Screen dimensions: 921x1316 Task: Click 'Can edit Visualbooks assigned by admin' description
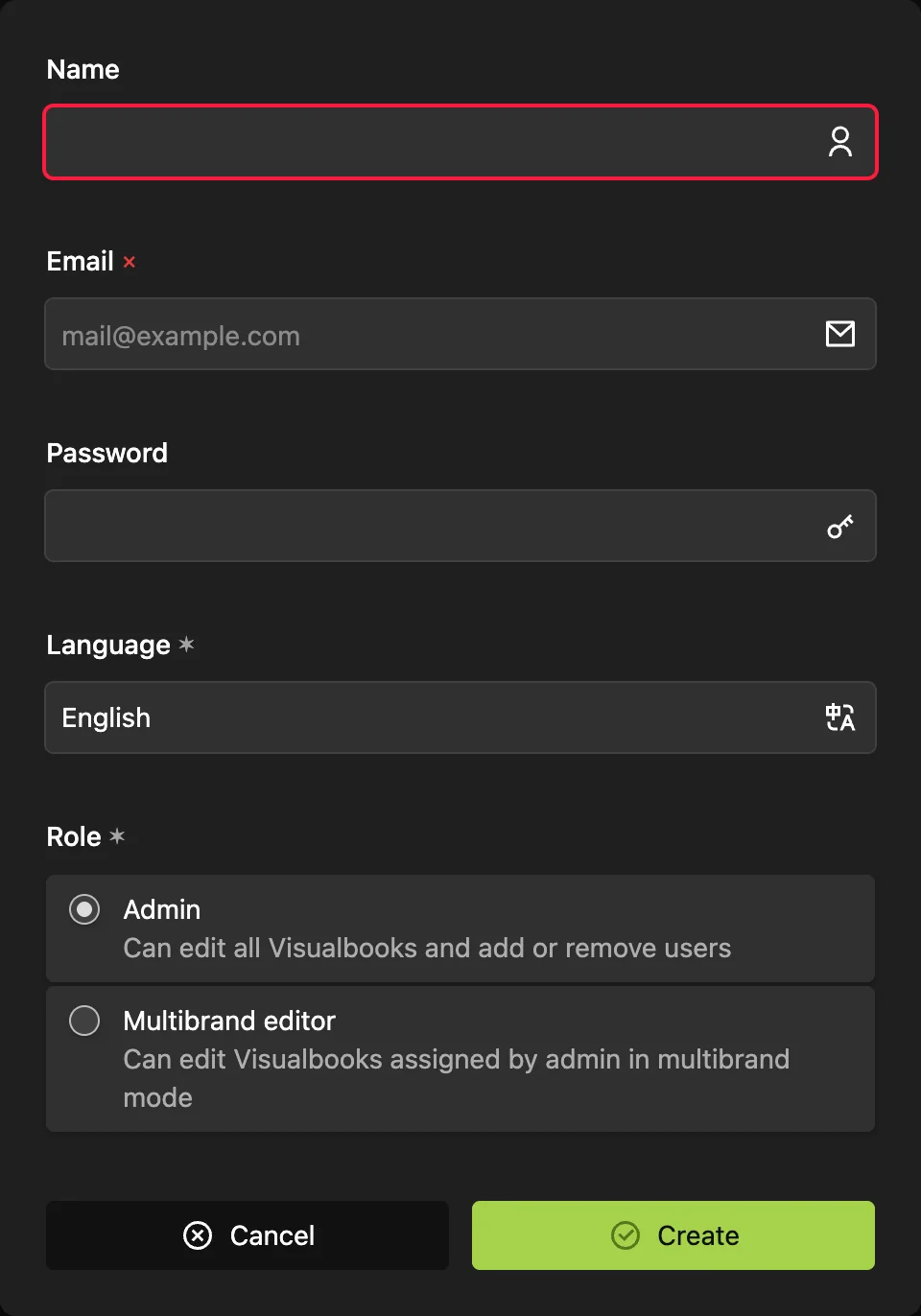[x=457, y=1078]
